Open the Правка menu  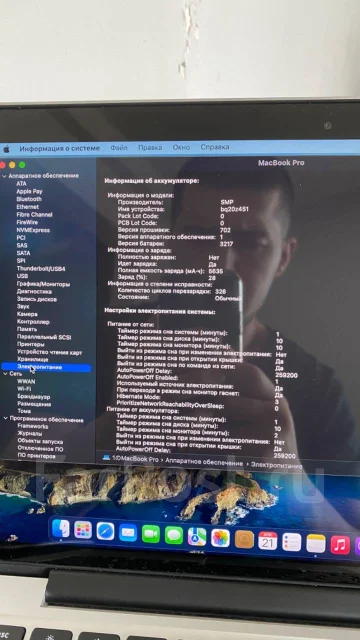[x=150, y=147]
